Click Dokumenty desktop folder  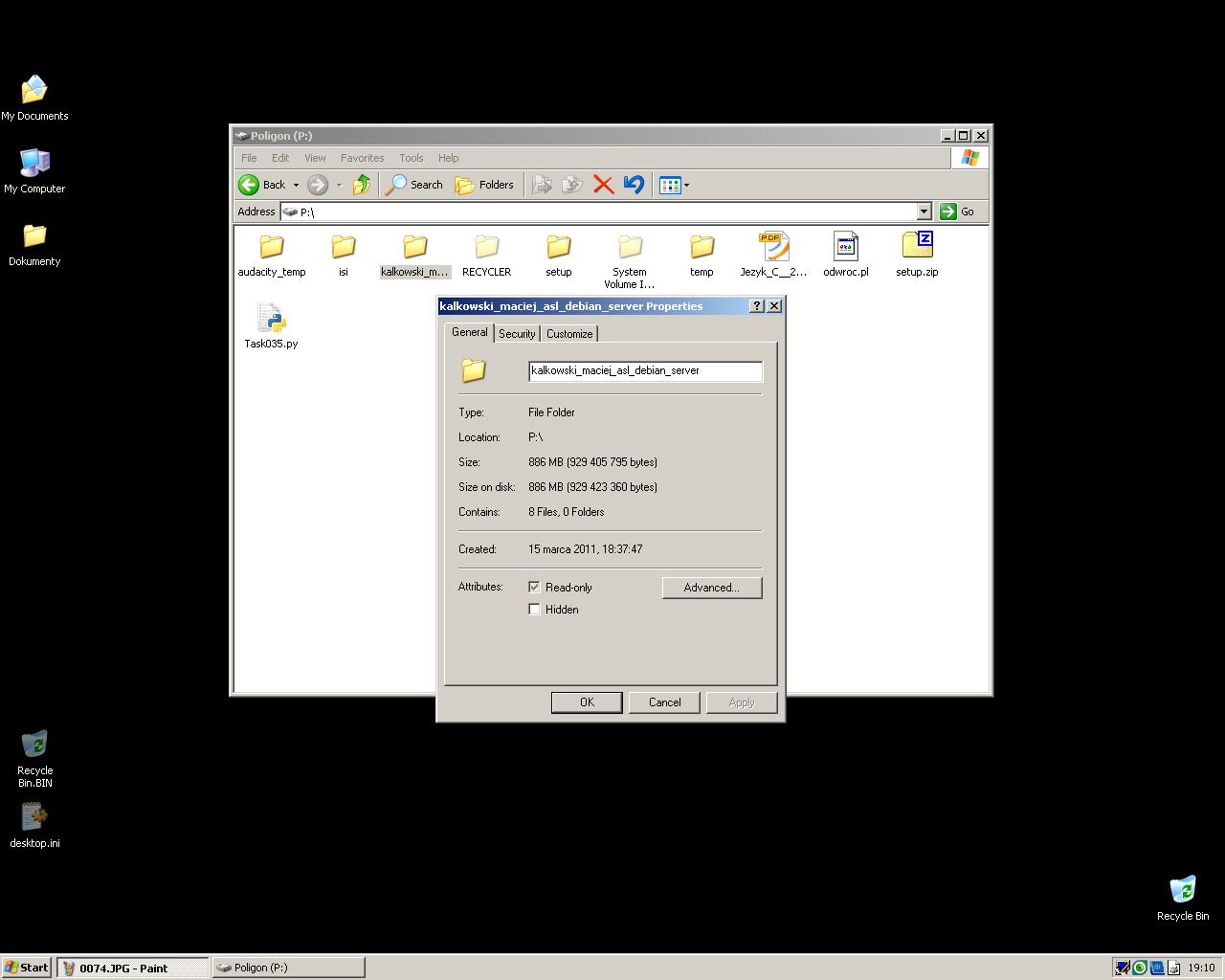pyautogui.click(x=34, y=244)
